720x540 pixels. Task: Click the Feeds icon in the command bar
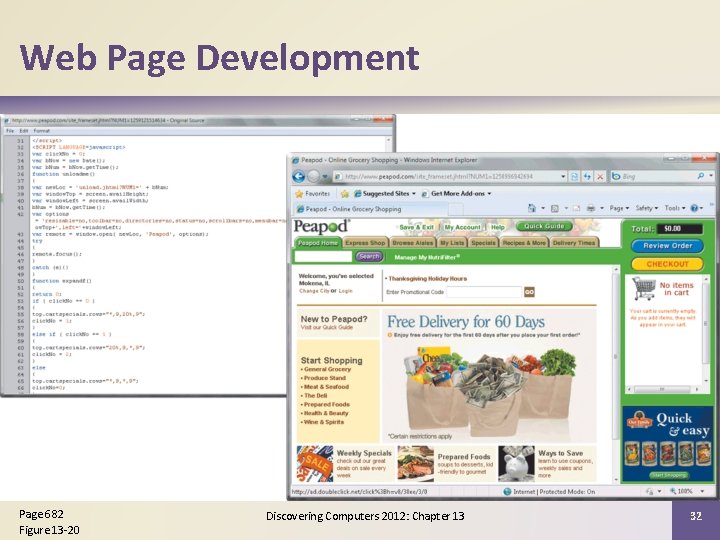(x=555, y=208)
